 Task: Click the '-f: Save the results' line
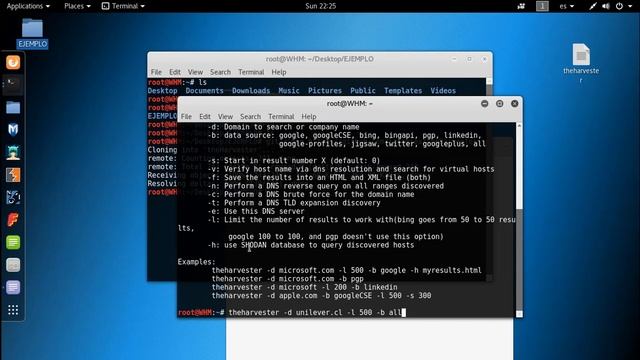coord(319,178)
